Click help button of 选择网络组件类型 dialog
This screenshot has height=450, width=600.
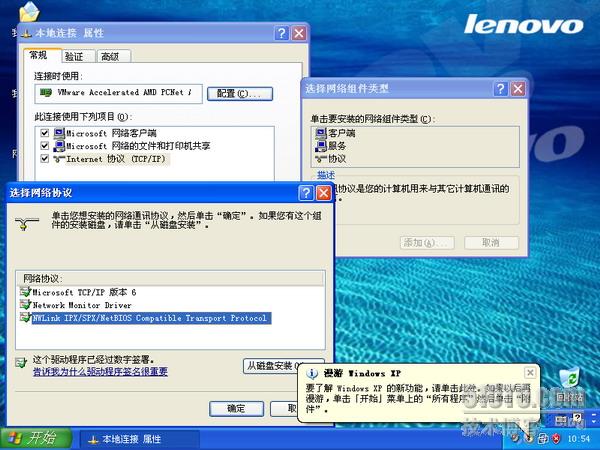coord(501,89)
